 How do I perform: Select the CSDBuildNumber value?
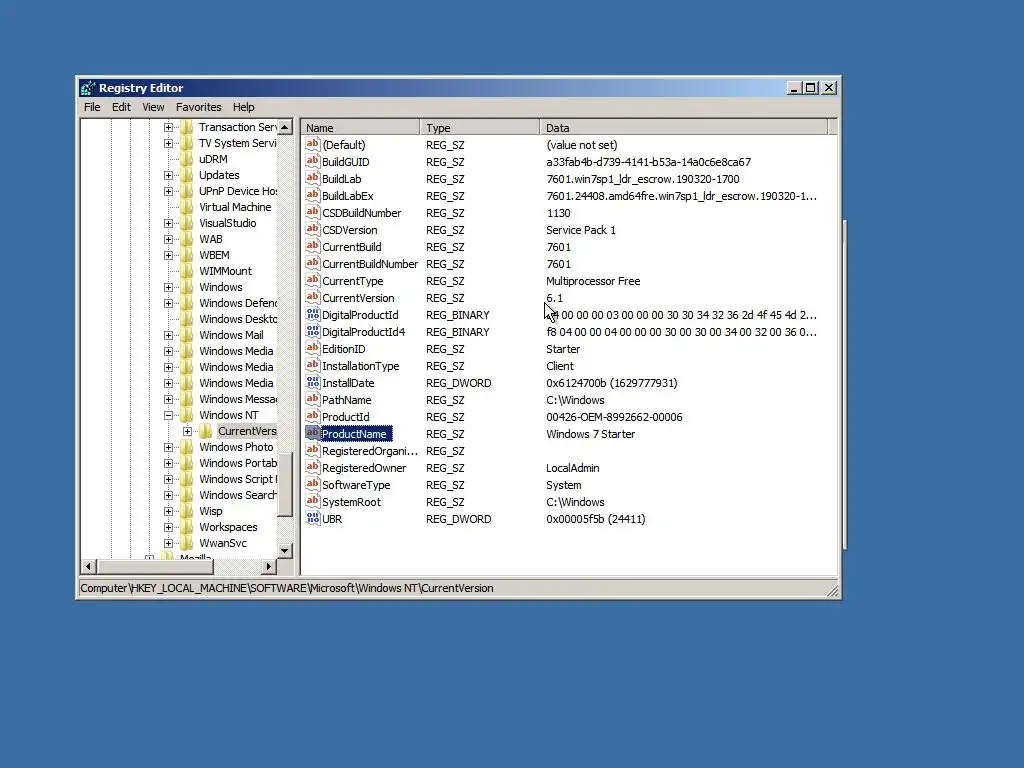[361, 213]
